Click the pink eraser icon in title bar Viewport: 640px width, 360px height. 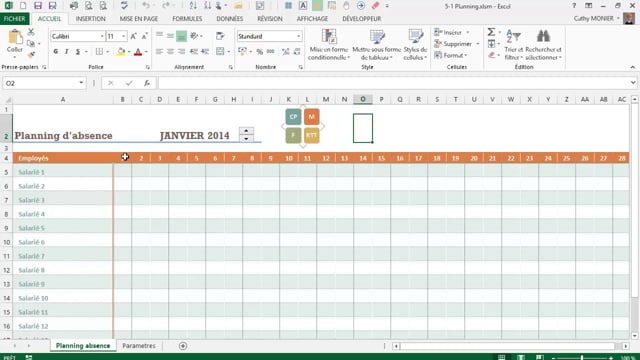pos(376,6)
